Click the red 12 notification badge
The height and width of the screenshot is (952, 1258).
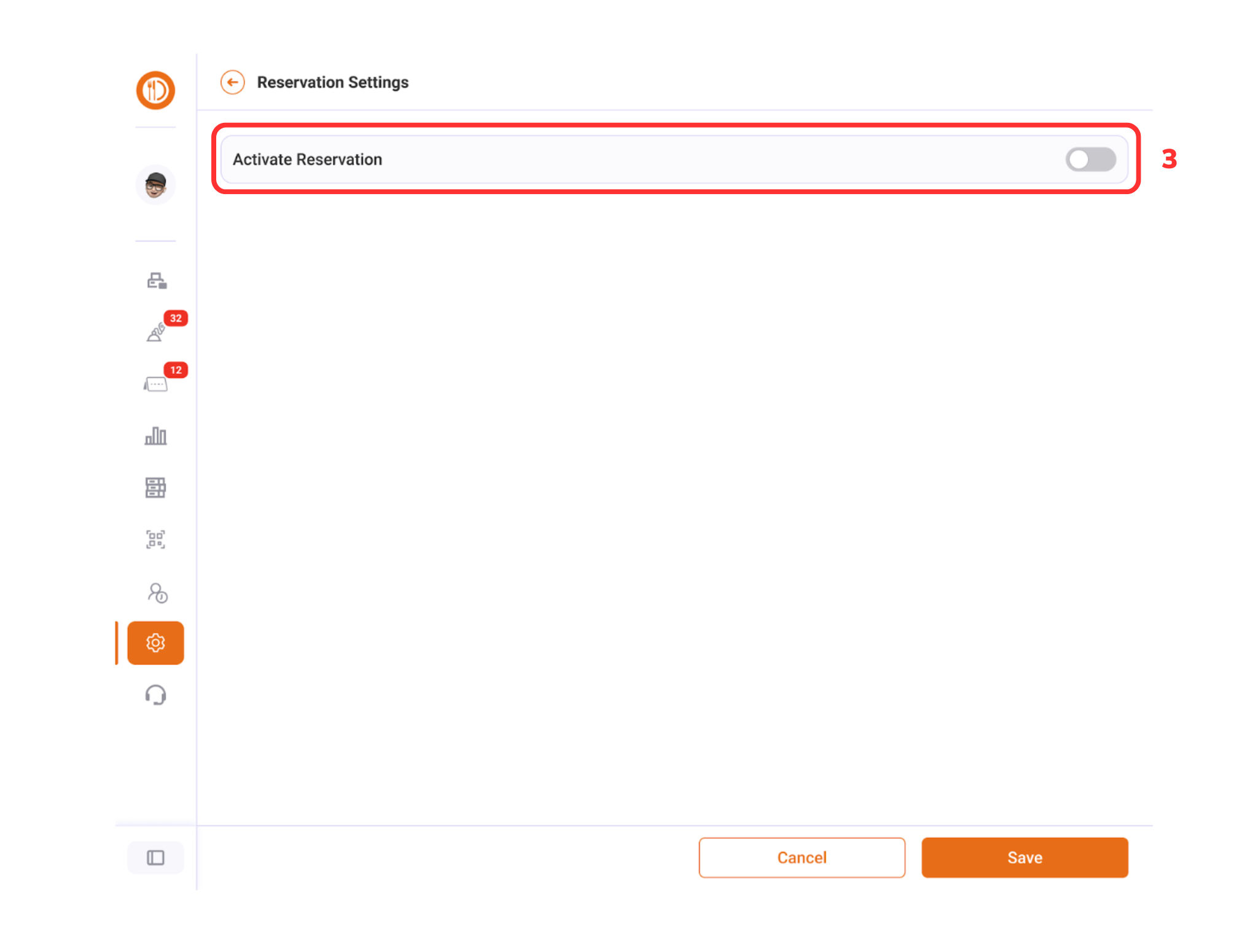(x=176, y=370)
